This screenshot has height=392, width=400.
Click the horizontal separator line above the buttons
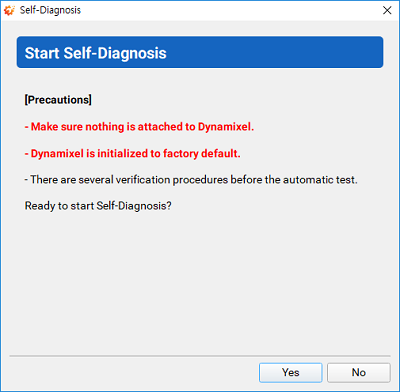pos(200,356)
